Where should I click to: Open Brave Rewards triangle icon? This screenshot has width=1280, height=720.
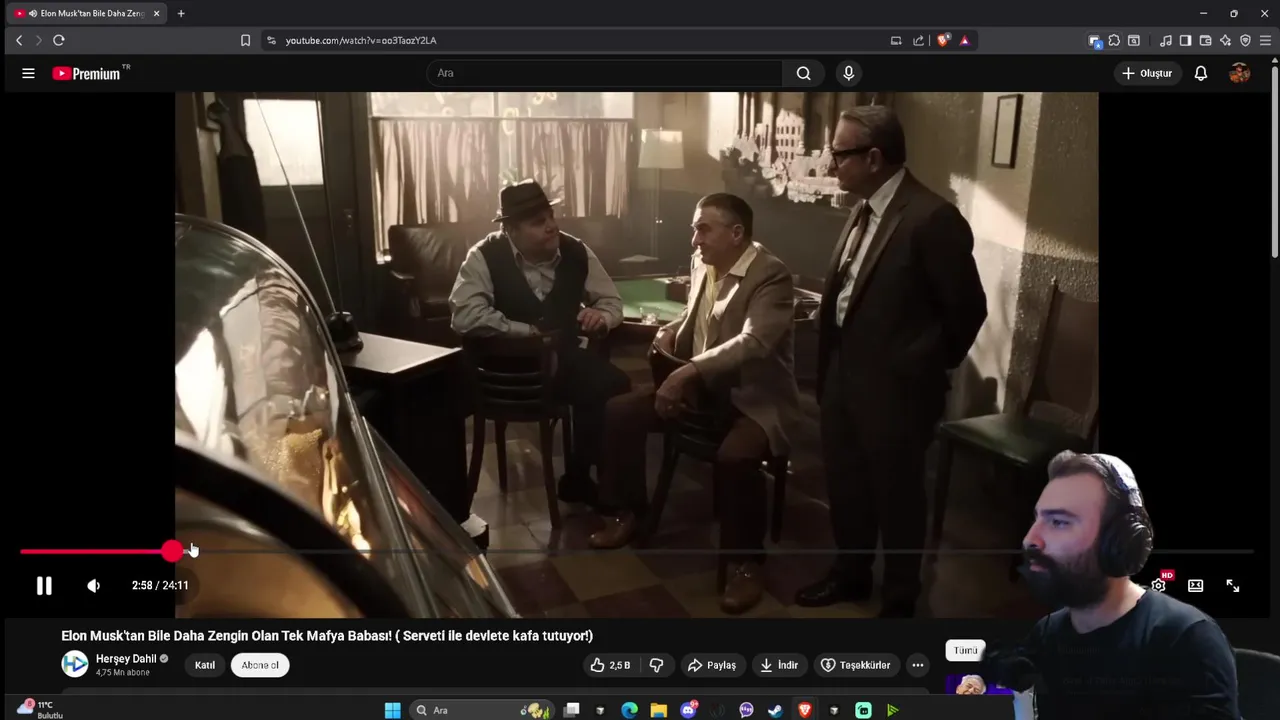point(964,40)
